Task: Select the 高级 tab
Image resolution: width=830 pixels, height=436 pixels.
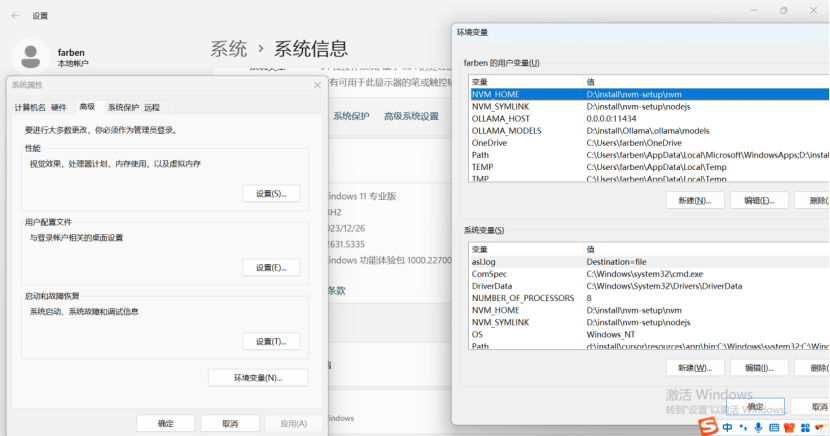Action: click(87, 107)
